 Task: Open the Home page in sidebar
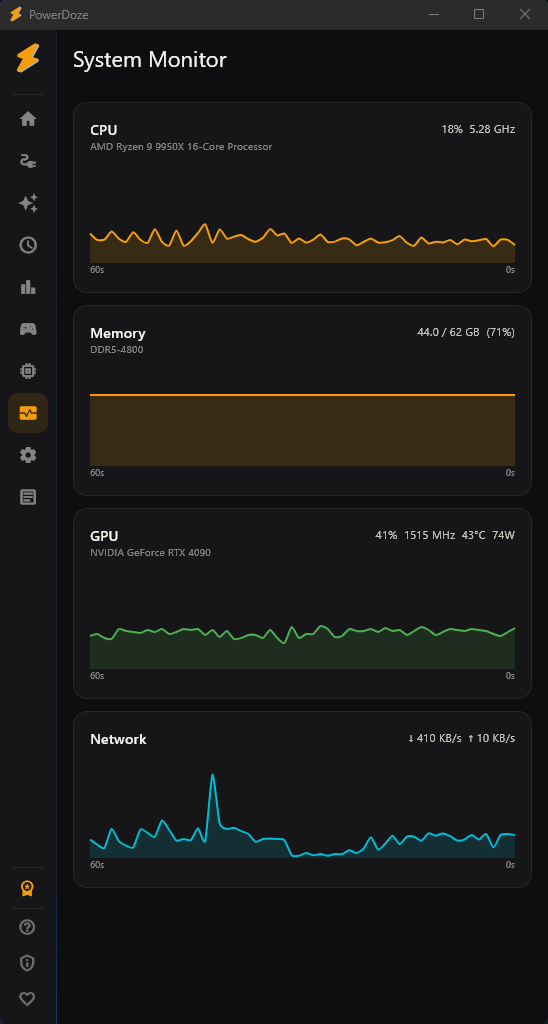coord(28,120)
